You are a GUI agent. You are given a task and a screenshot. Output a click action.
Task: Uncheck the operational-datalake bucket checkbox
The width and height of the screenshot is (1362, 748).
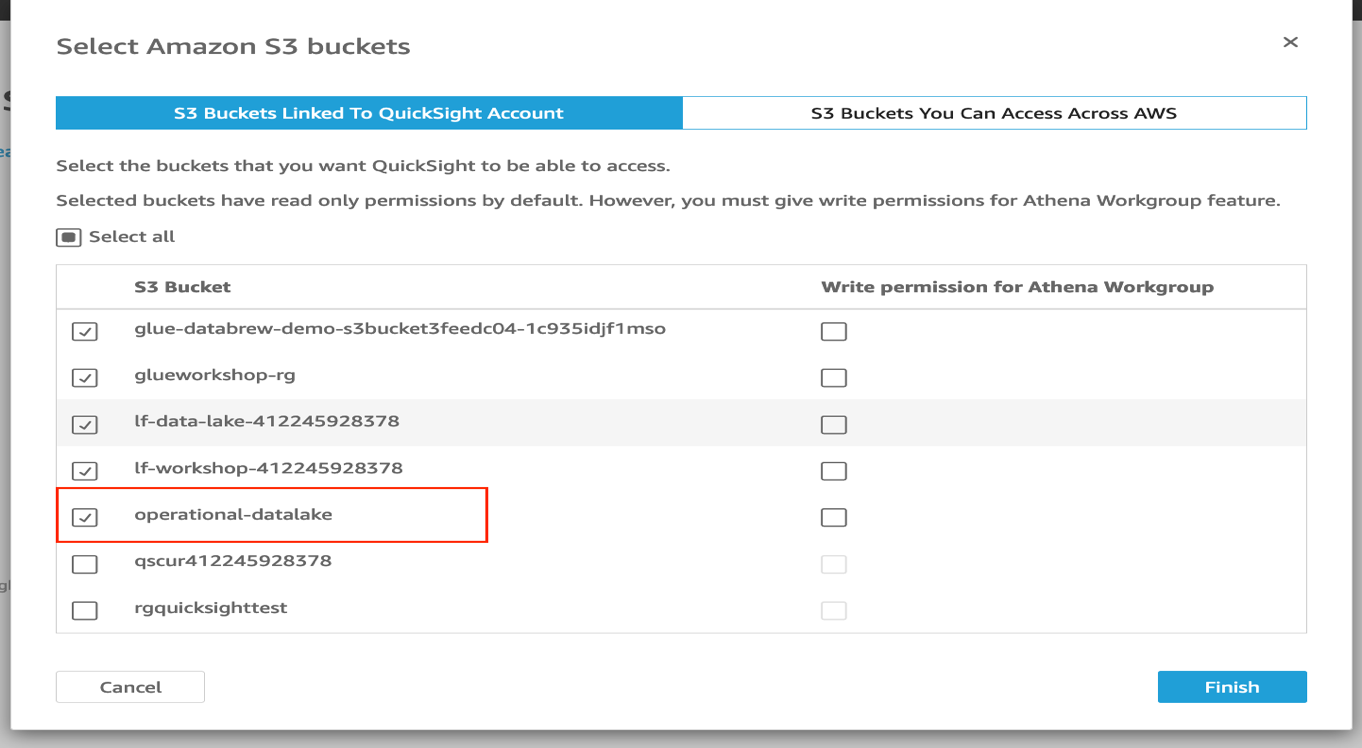pos(85,517)
